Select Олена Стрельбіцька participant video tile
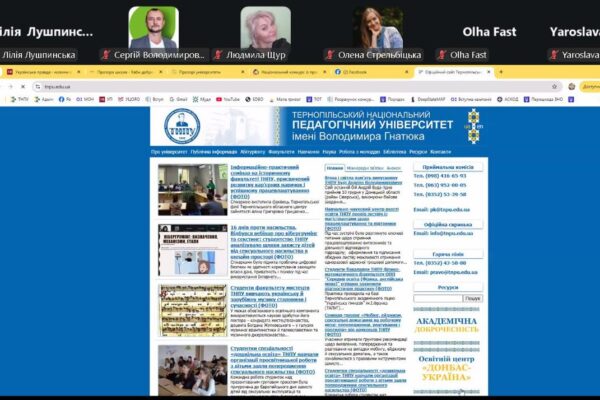The height and width of the screenshot is (400, 600). point(378,34)
